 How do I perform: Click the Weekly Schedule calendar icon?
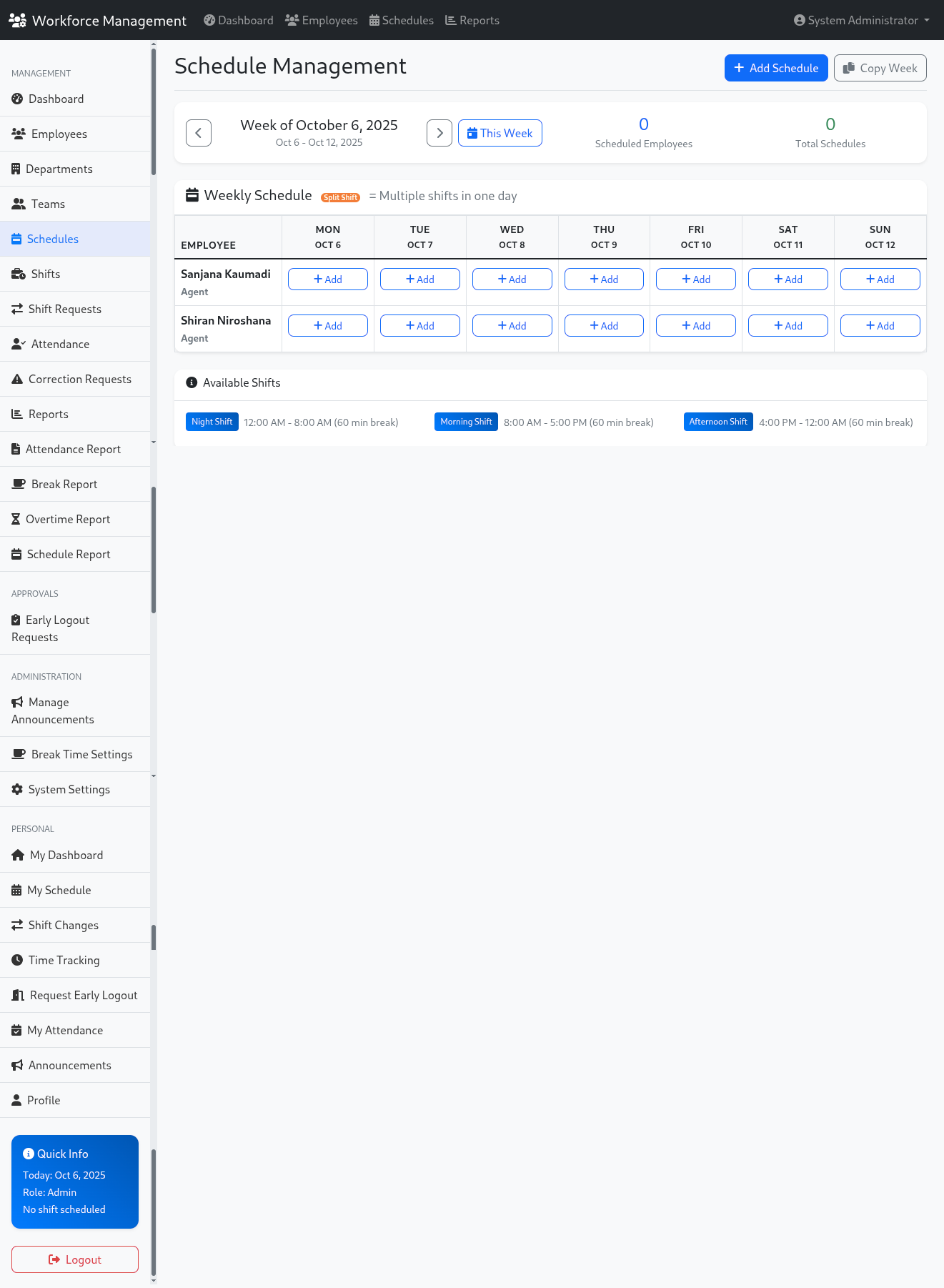click(192, 194)
